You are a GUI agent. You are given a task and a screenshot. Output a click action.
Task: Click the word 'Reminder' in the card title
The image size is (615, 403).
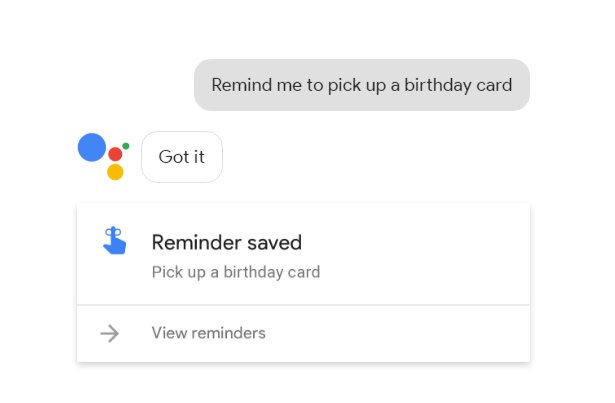point(193,242)
